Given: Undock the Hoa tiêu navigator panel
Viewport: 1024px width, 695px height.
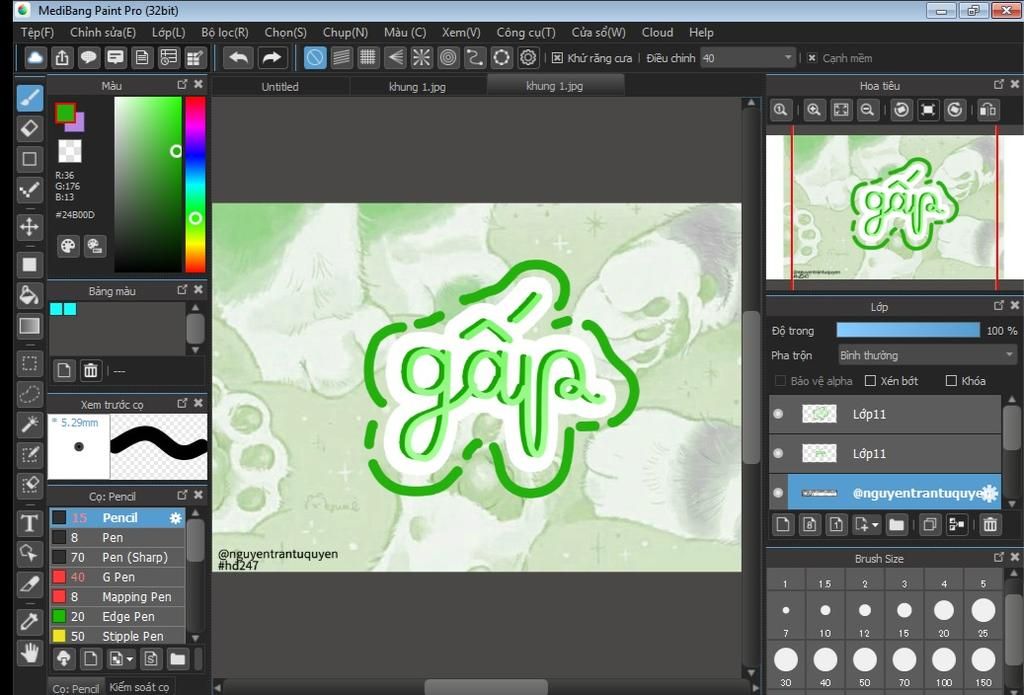Looking at the screenshot, I should tap(999, 84).
